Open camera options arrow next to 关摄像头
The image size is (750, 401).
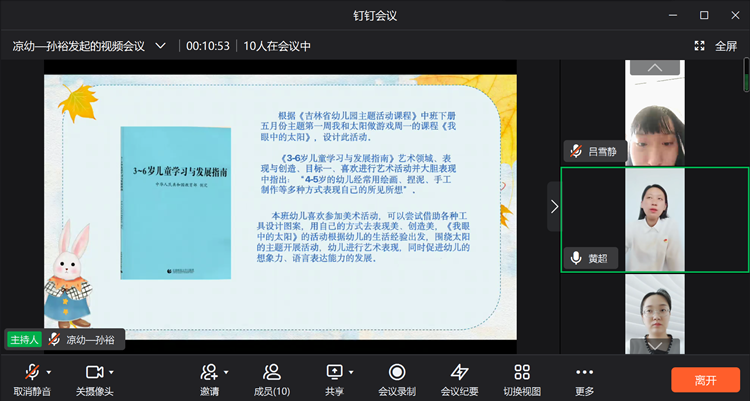[111, 372]
